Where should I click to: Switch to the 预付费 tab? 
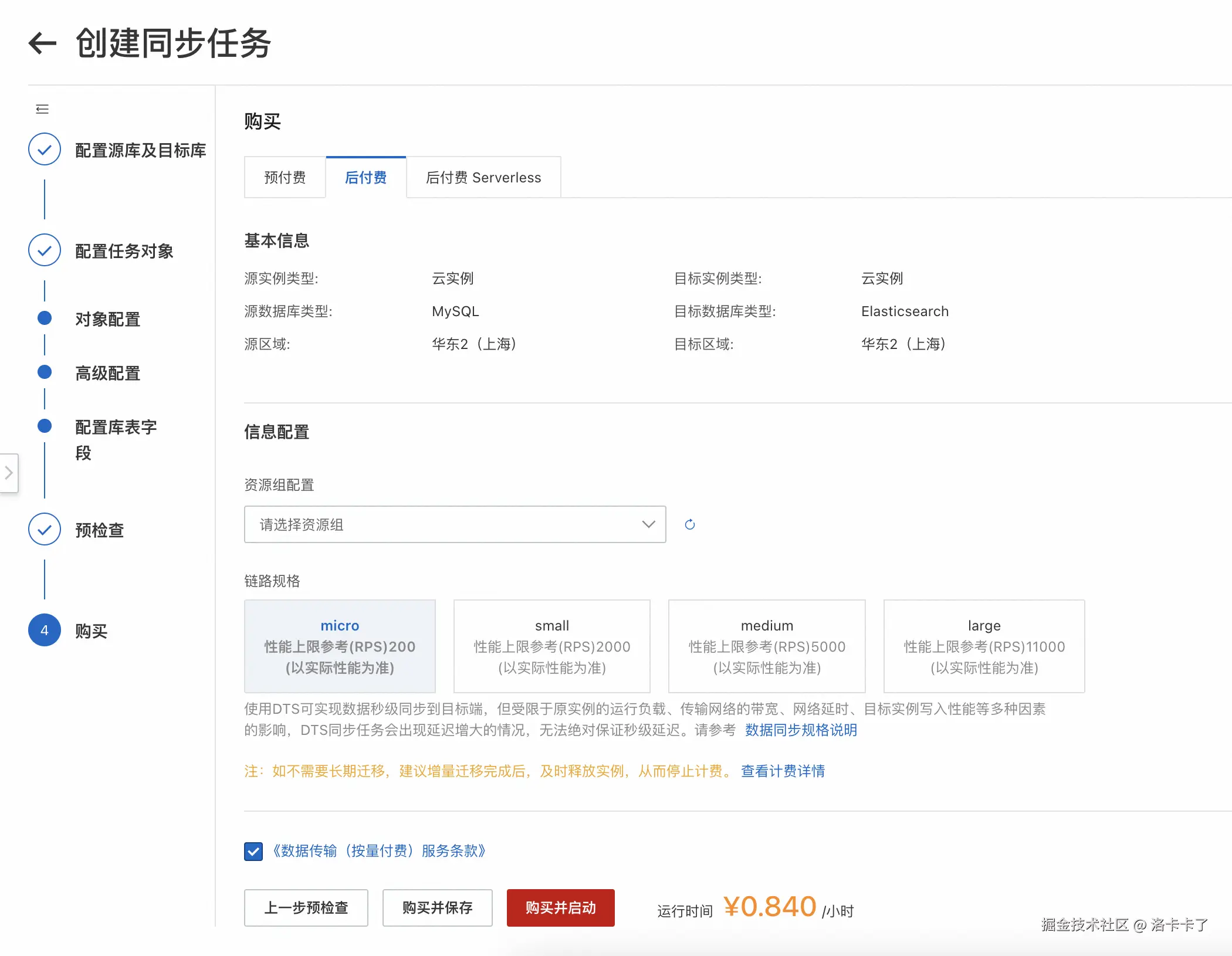pos(285,178)
